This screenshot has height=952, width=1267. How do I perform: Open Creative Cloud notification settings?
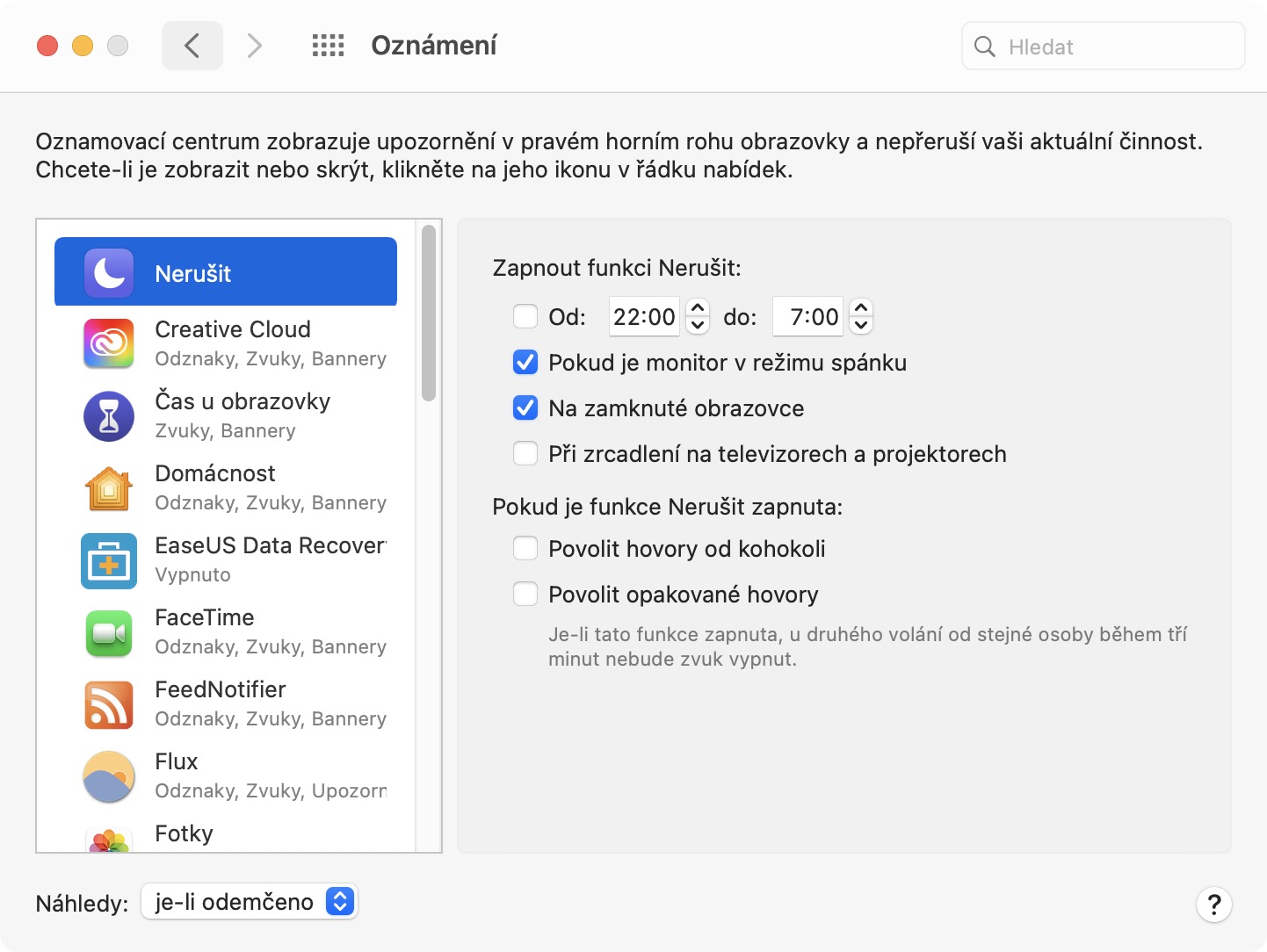click(x=233, y=343)
